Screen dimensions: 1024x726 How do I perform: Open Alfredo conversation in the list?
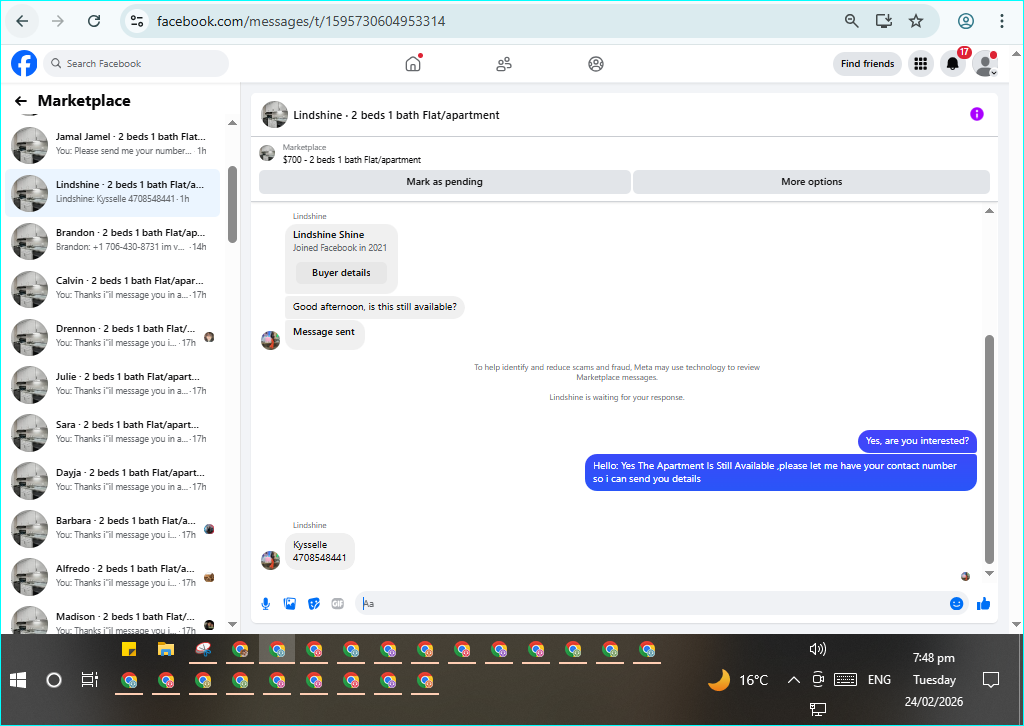[x=112, y=576]
